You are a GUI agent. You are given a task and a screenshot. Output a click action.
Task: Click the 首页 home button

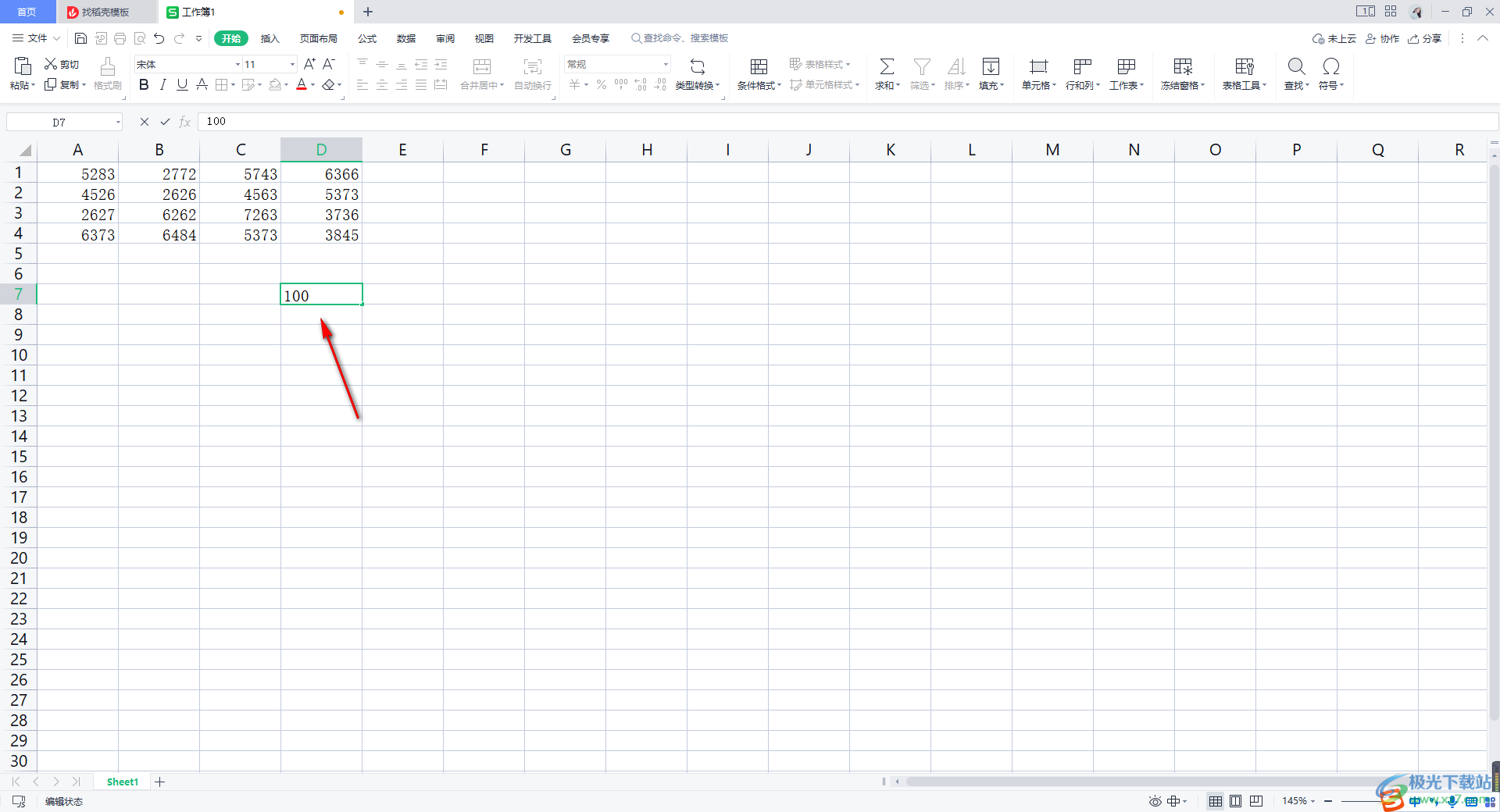[x=27, y=12]
